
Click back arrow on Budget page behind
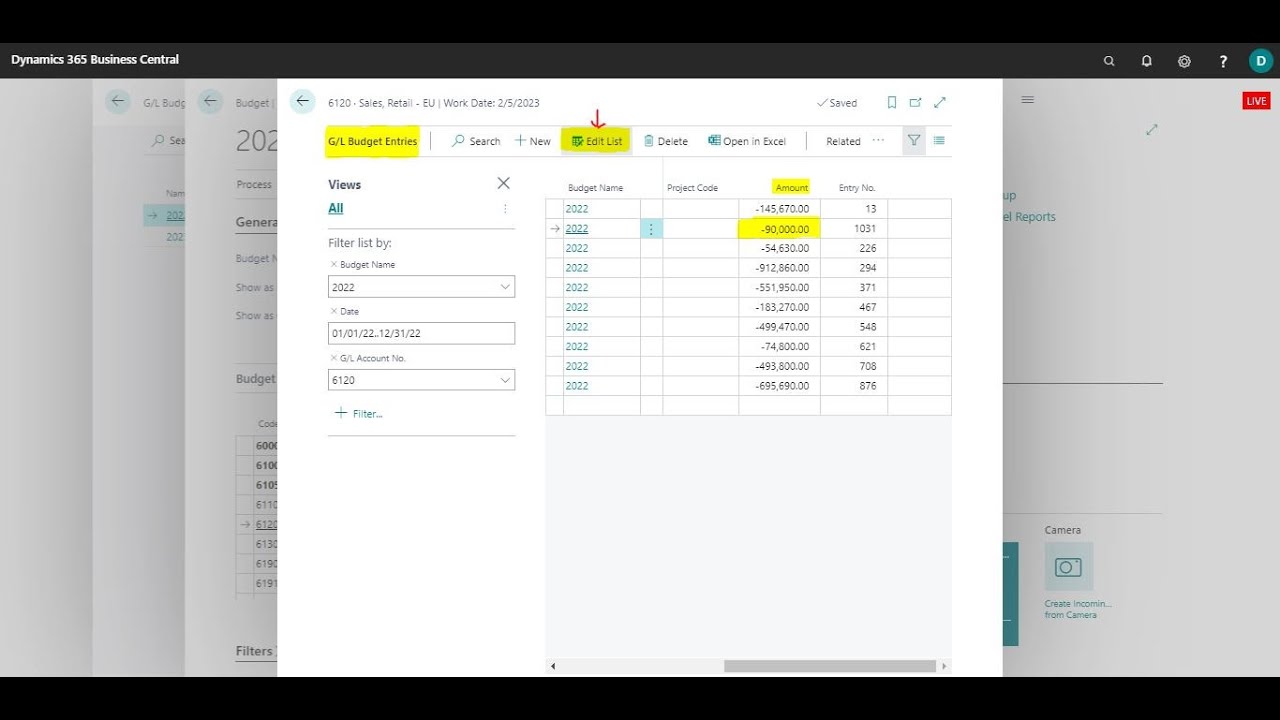click(x=210, y=101)
